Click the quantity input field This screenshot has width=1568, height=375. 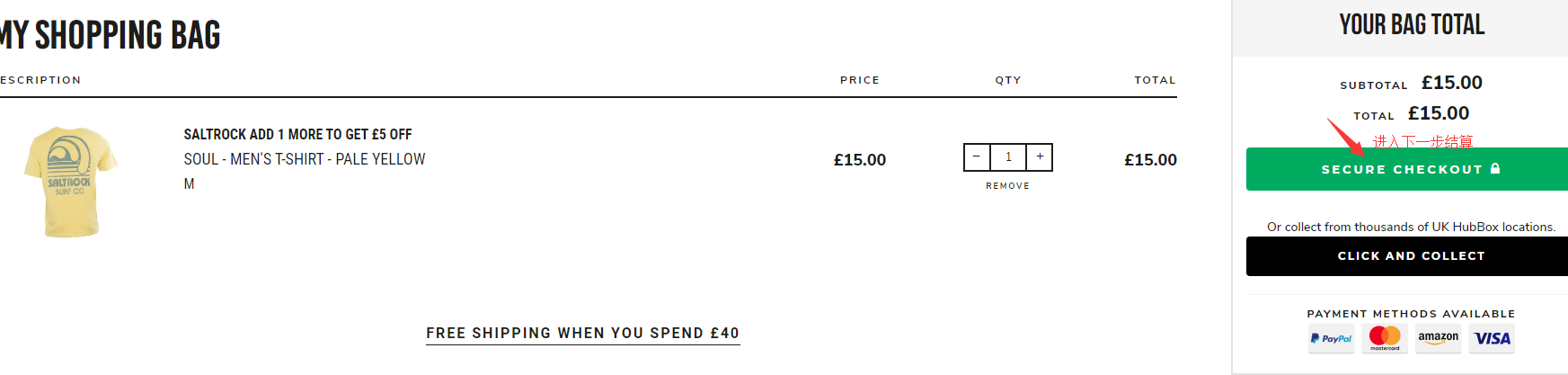[x=1008, y=157]
